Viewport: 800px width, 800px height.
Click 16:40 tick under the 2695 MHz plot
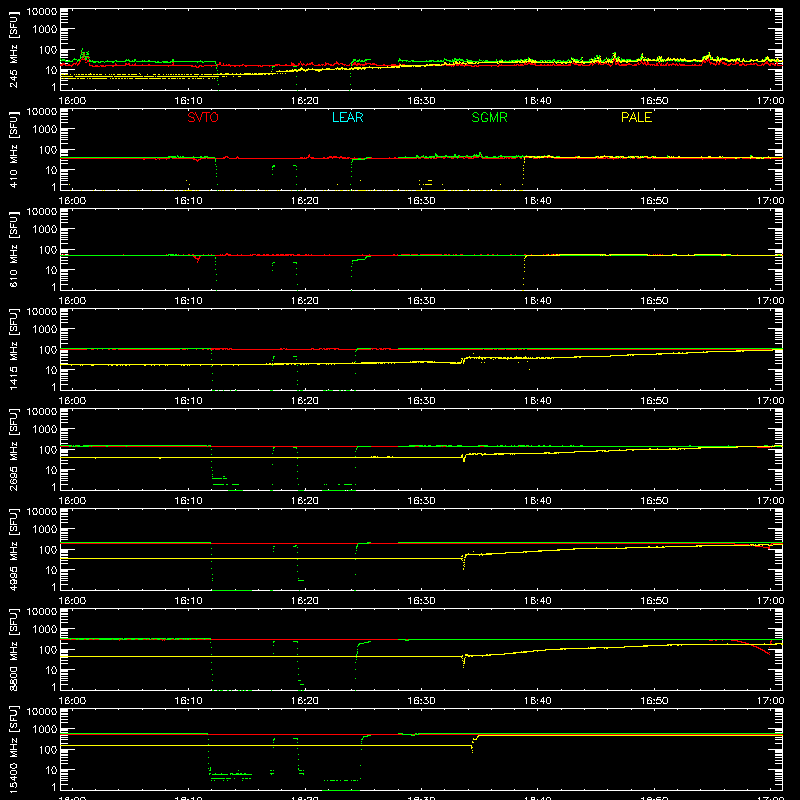click(538, 501)
